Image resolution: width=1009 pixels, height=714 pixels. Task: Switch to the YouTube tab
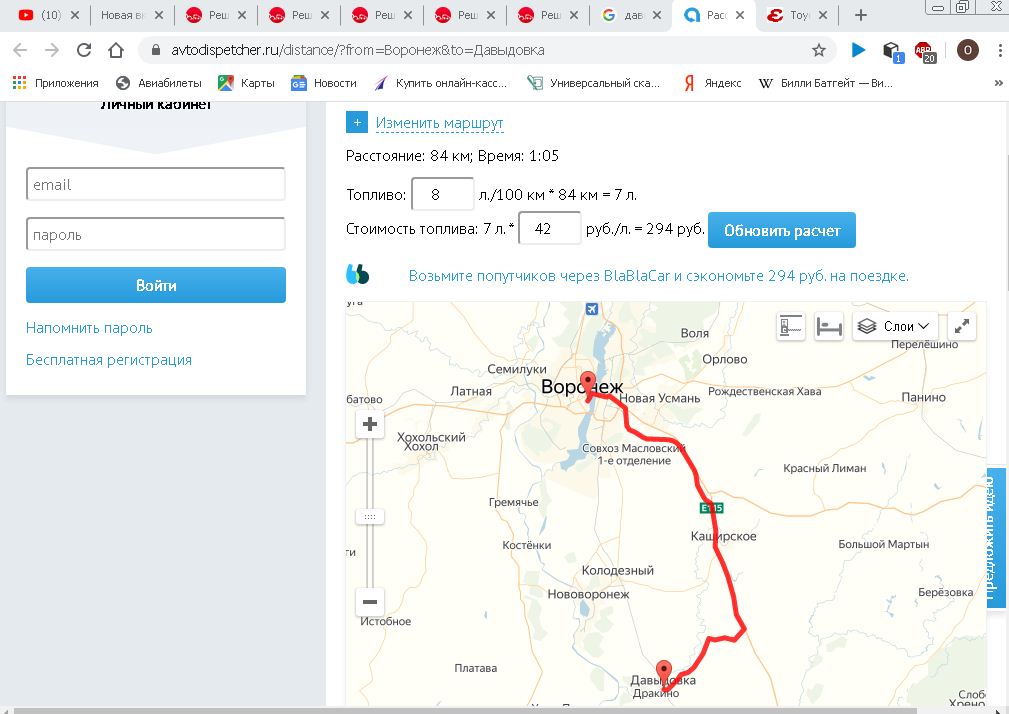click(x=45, y=15)
